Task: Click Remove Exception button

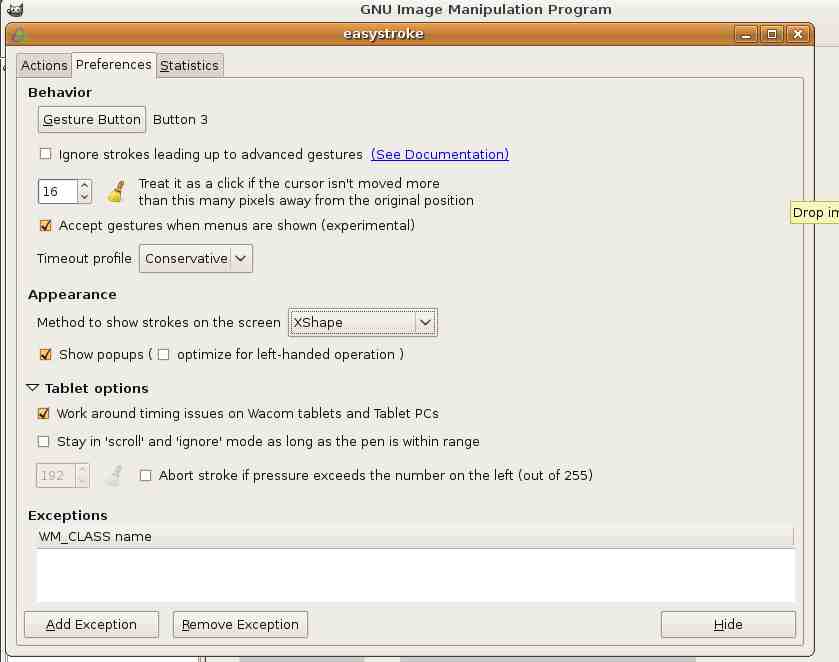Action: (x=240, y=625)
